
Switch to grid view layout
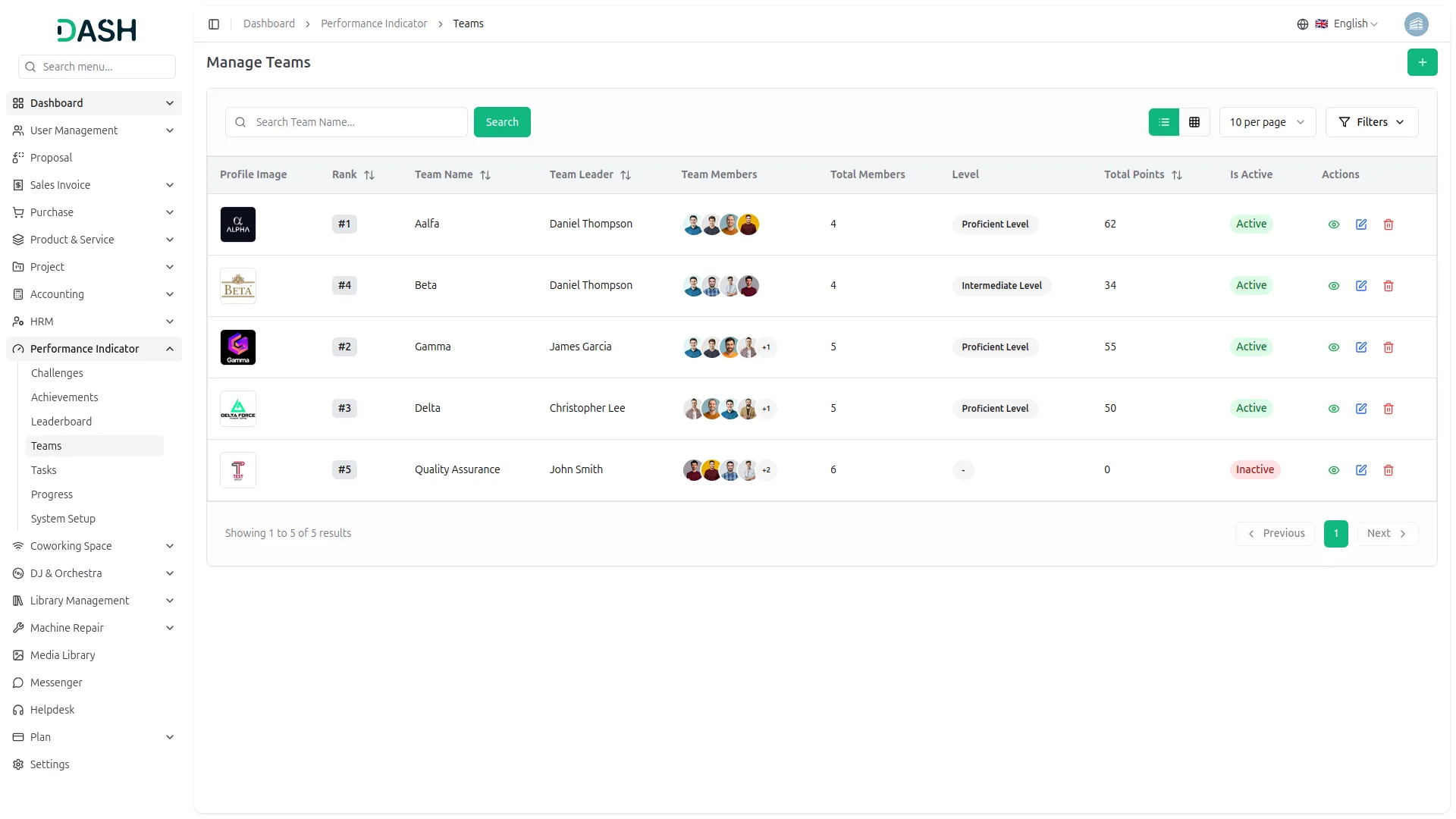click(x=1194, y=122)
